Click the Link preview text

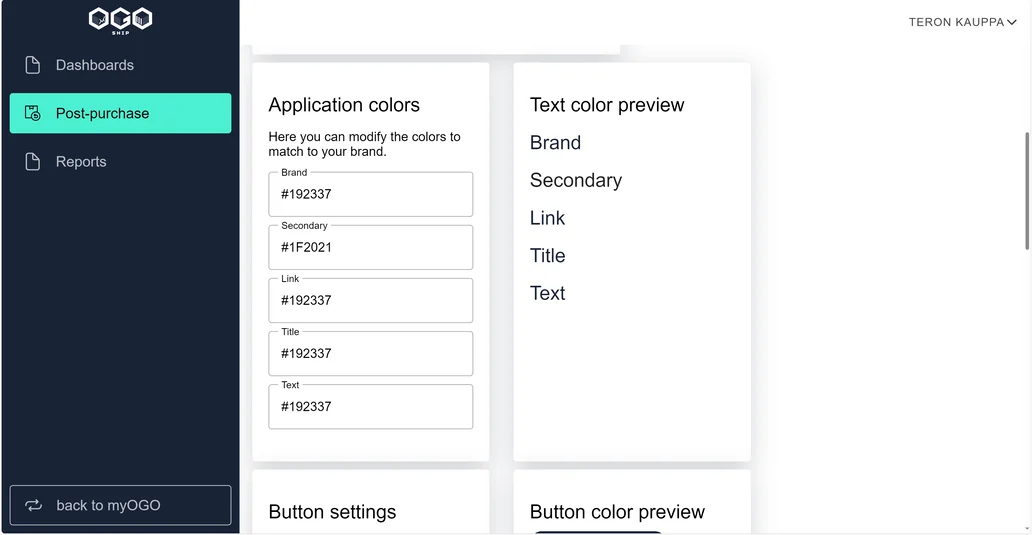pos(548,218)
